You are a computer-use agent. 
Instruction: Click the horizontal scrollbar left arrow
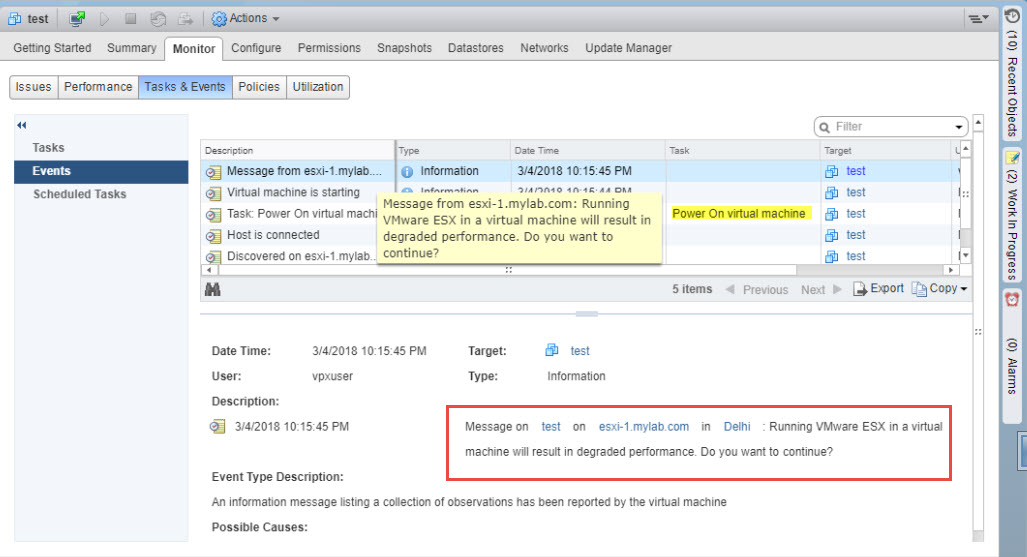[208, 270]
